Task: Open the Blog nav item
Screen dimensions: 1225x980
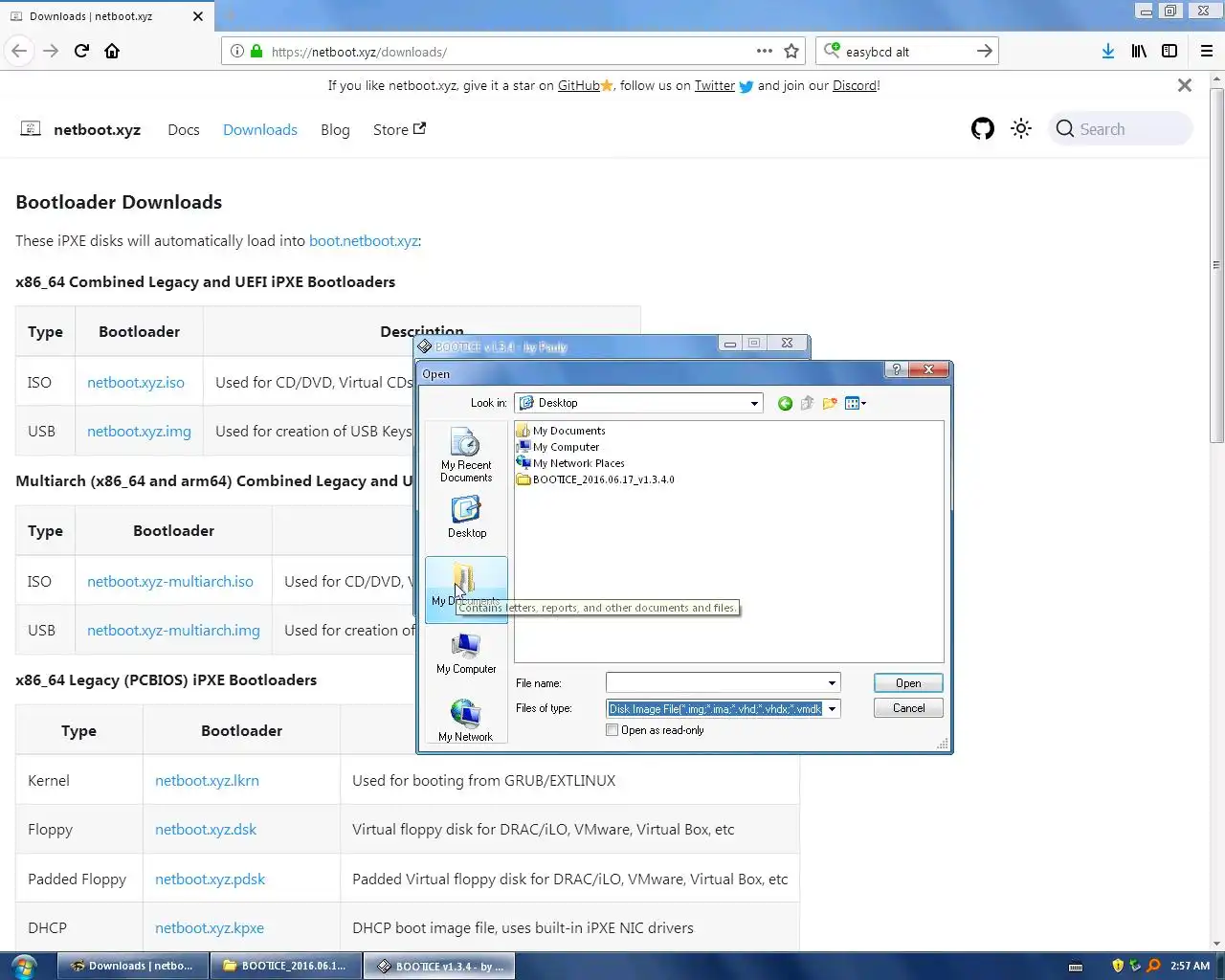Action: coord(335,129)
